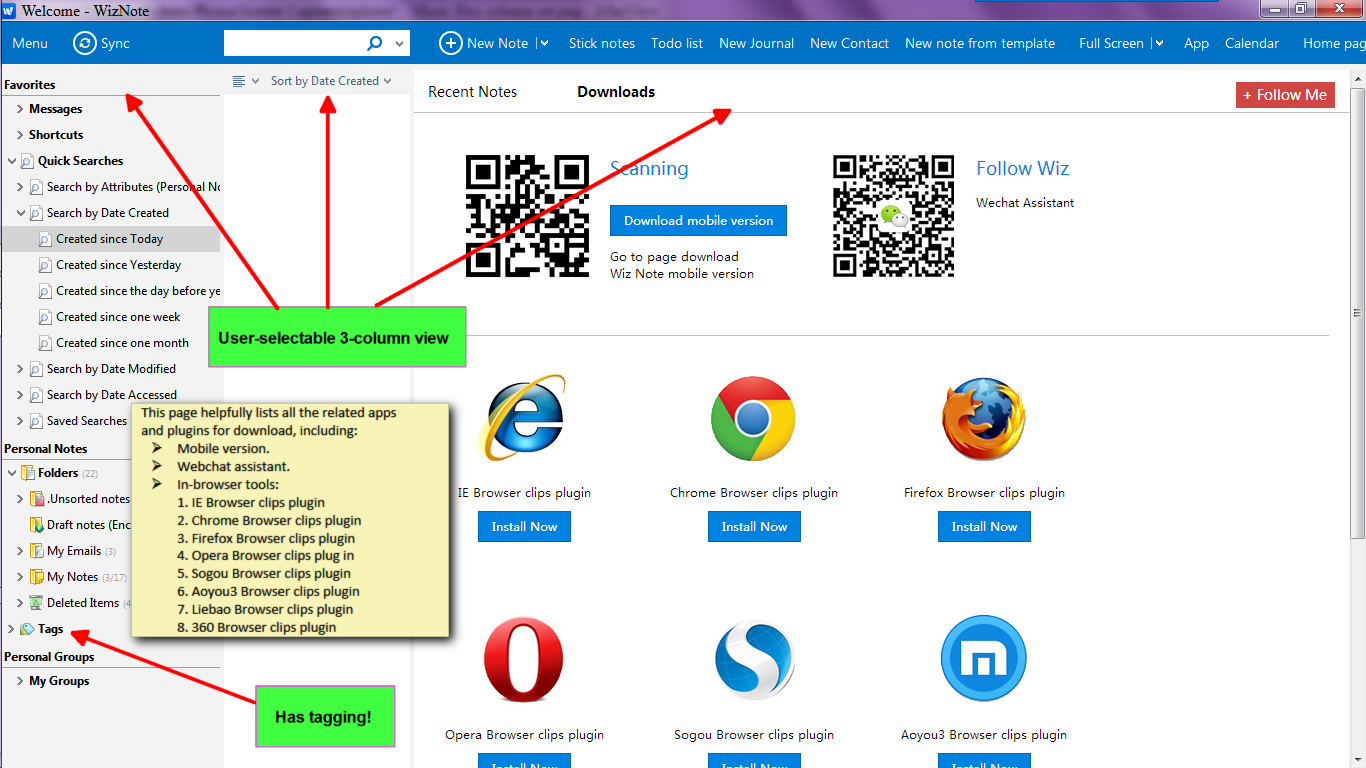
Task: Switch to the Downloads tab
Action: [616, 91]
